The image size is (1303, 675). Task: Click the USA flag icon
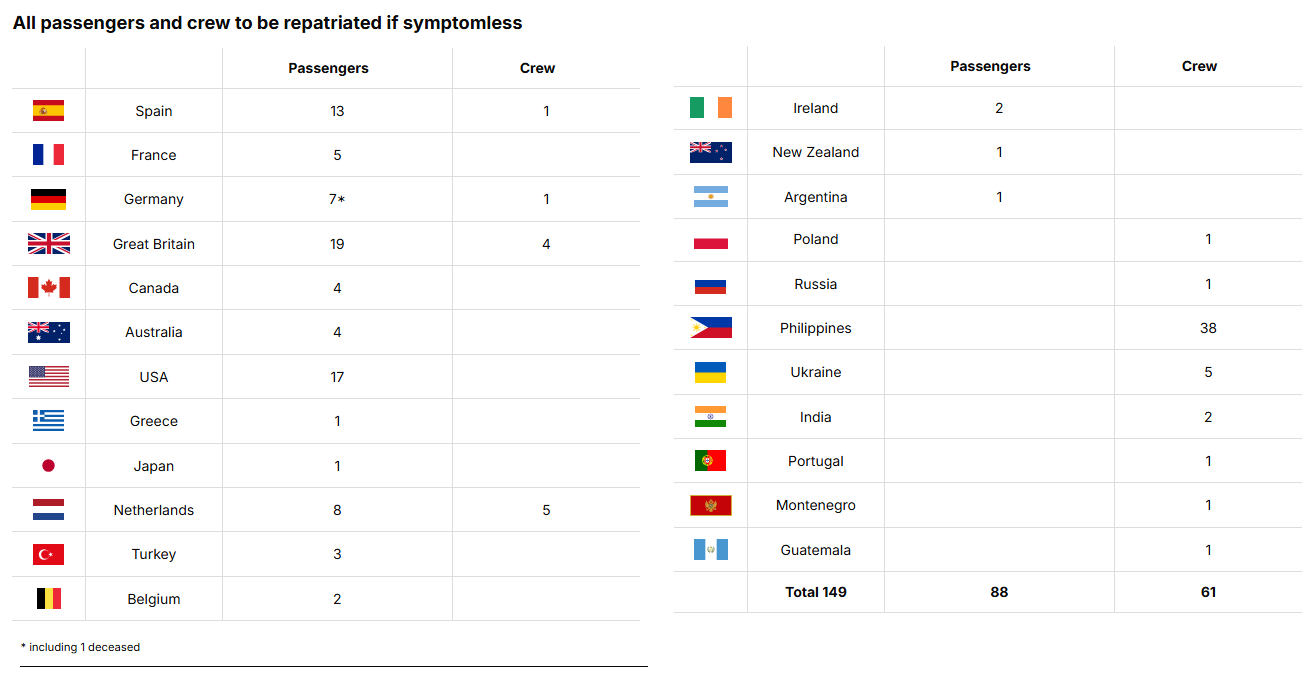tap(48, 377)
